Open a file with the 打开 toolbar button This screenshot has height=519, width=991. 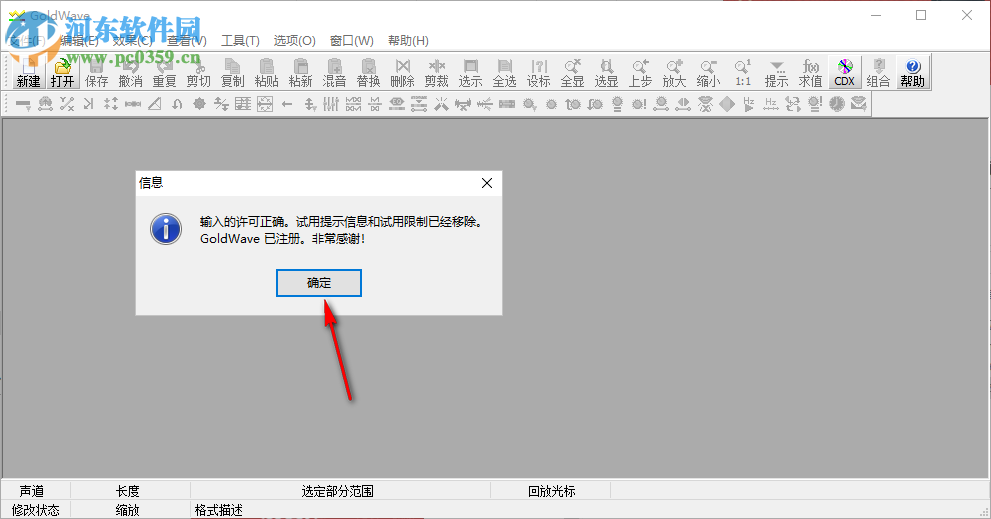63,73
